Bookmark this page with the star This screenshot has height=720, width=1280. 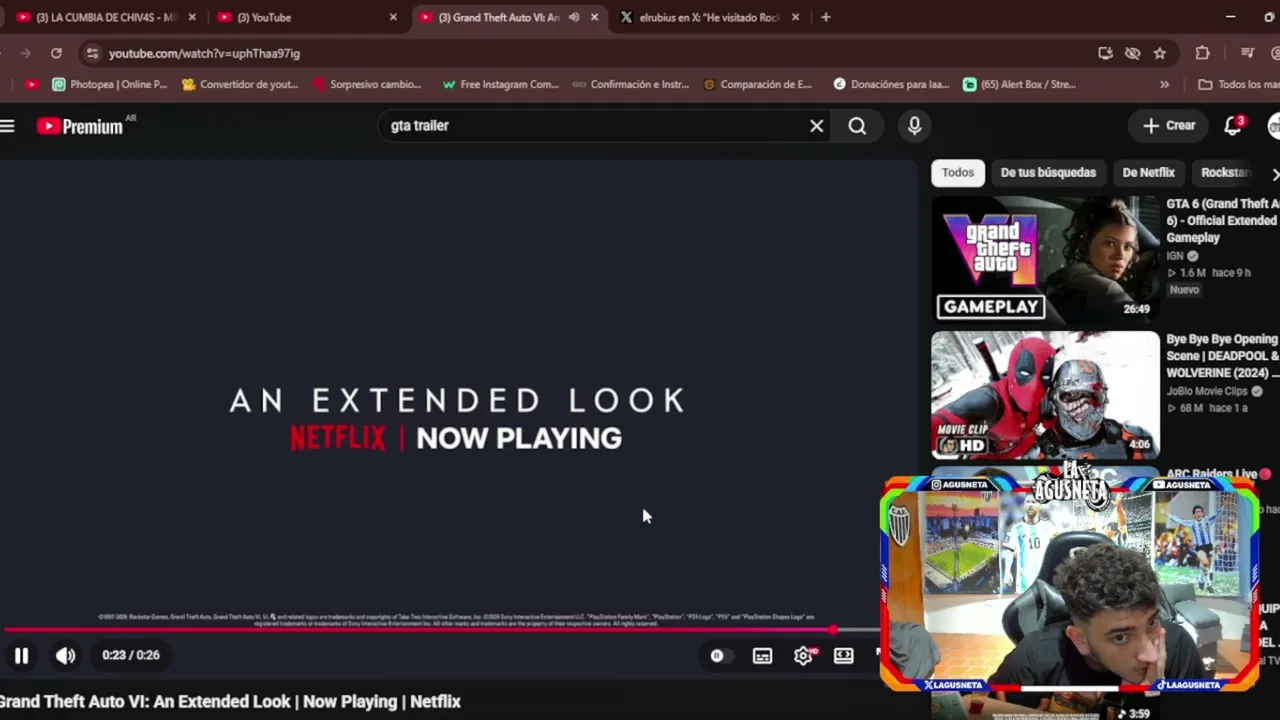point(1159,53)
